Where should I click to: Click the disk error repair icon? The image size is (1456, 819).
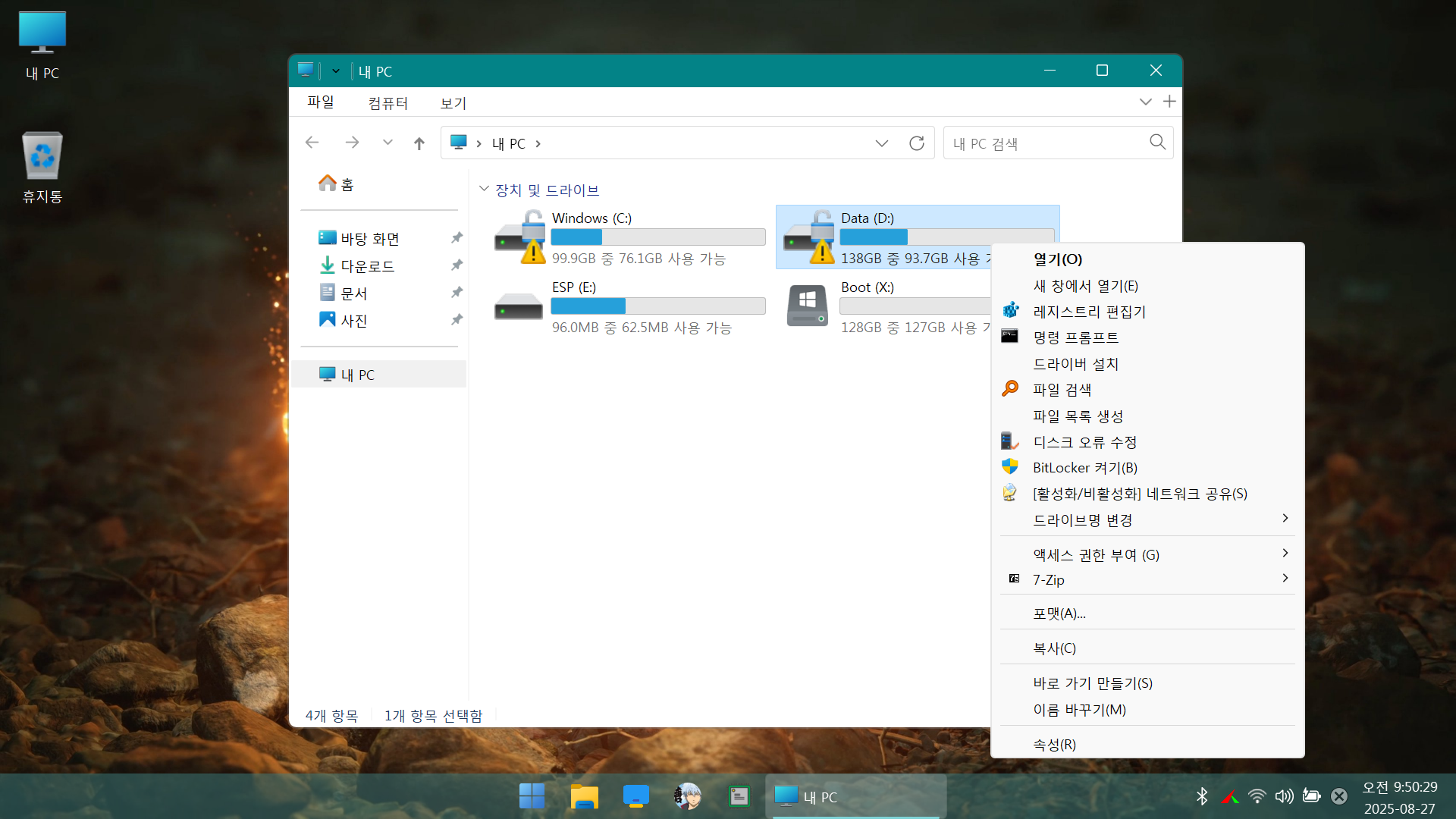(1009, 441)
